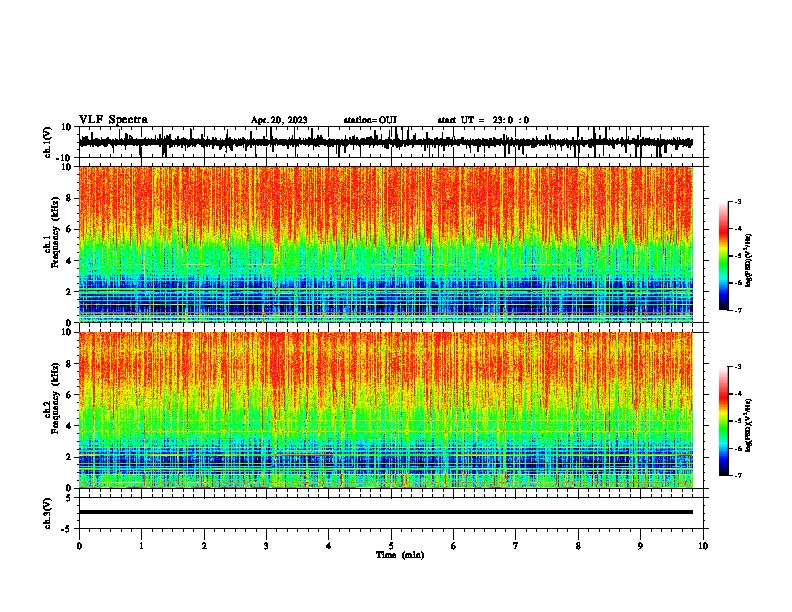
Task: Select the date "Apr. 20, 2023"
Action: (279, 120)
